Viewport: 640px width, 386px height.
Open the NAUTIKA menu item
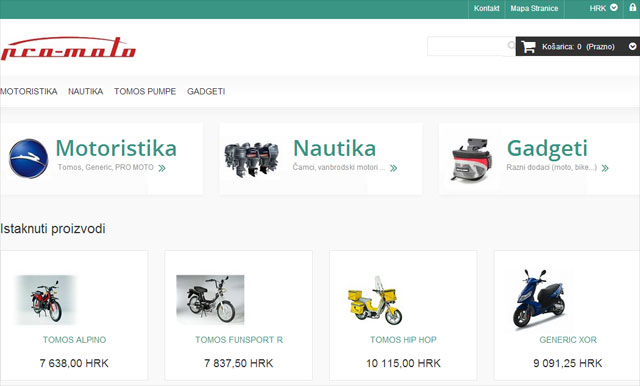click(x=85, y=91)
